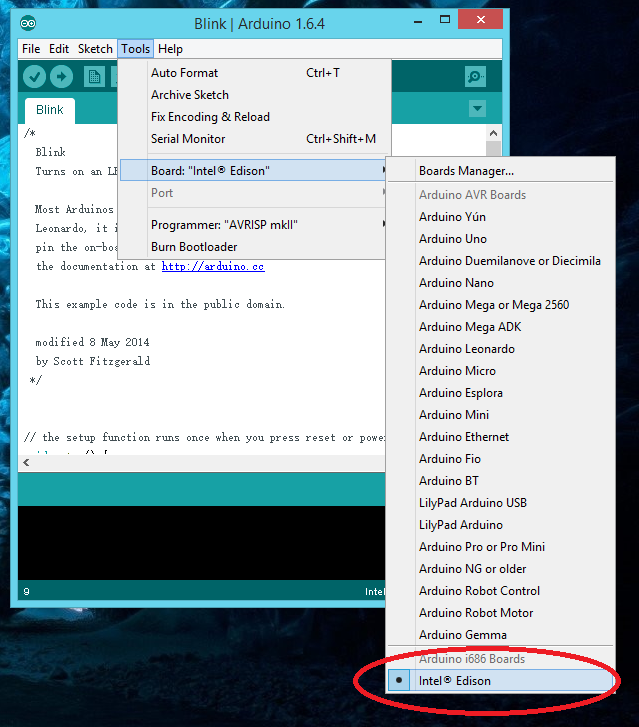This screenshot has width=639, height=727.
Task: Select Arduino NG or older board
Action: [x=501, y=569]
